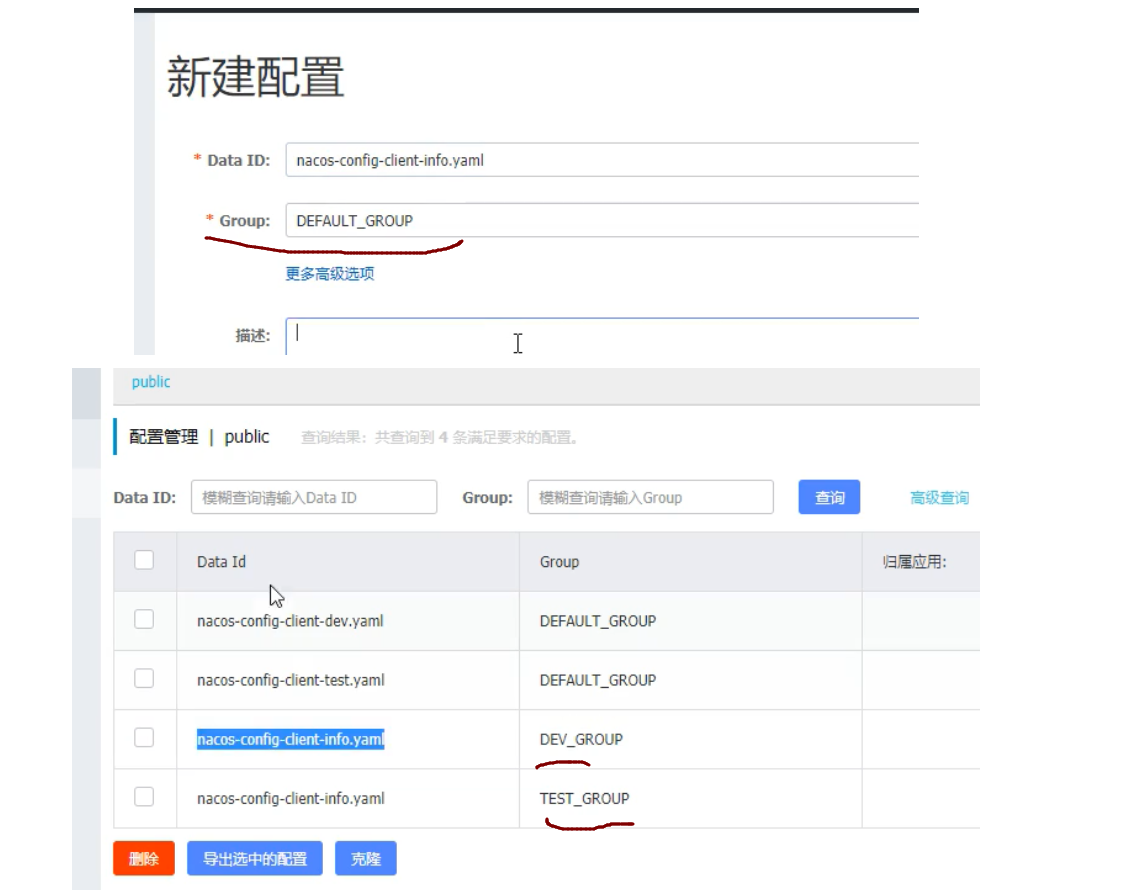Viewport: 1122px width, 890px height.
Task: Click the Data ID fuzzy search box
Action: (x=314, y=497)
